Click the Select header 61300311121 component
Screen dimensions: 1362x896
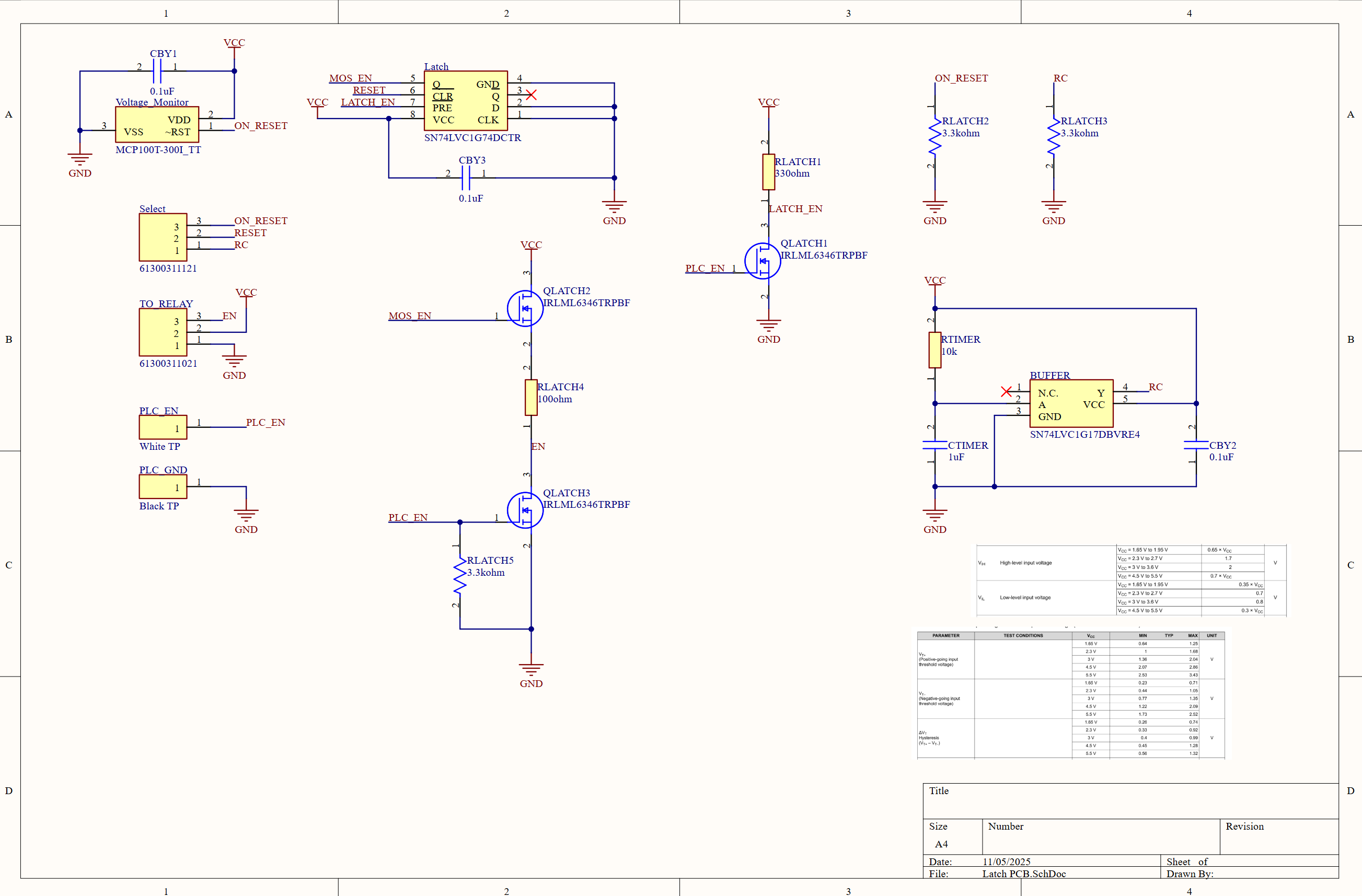[x=163, y=237]
